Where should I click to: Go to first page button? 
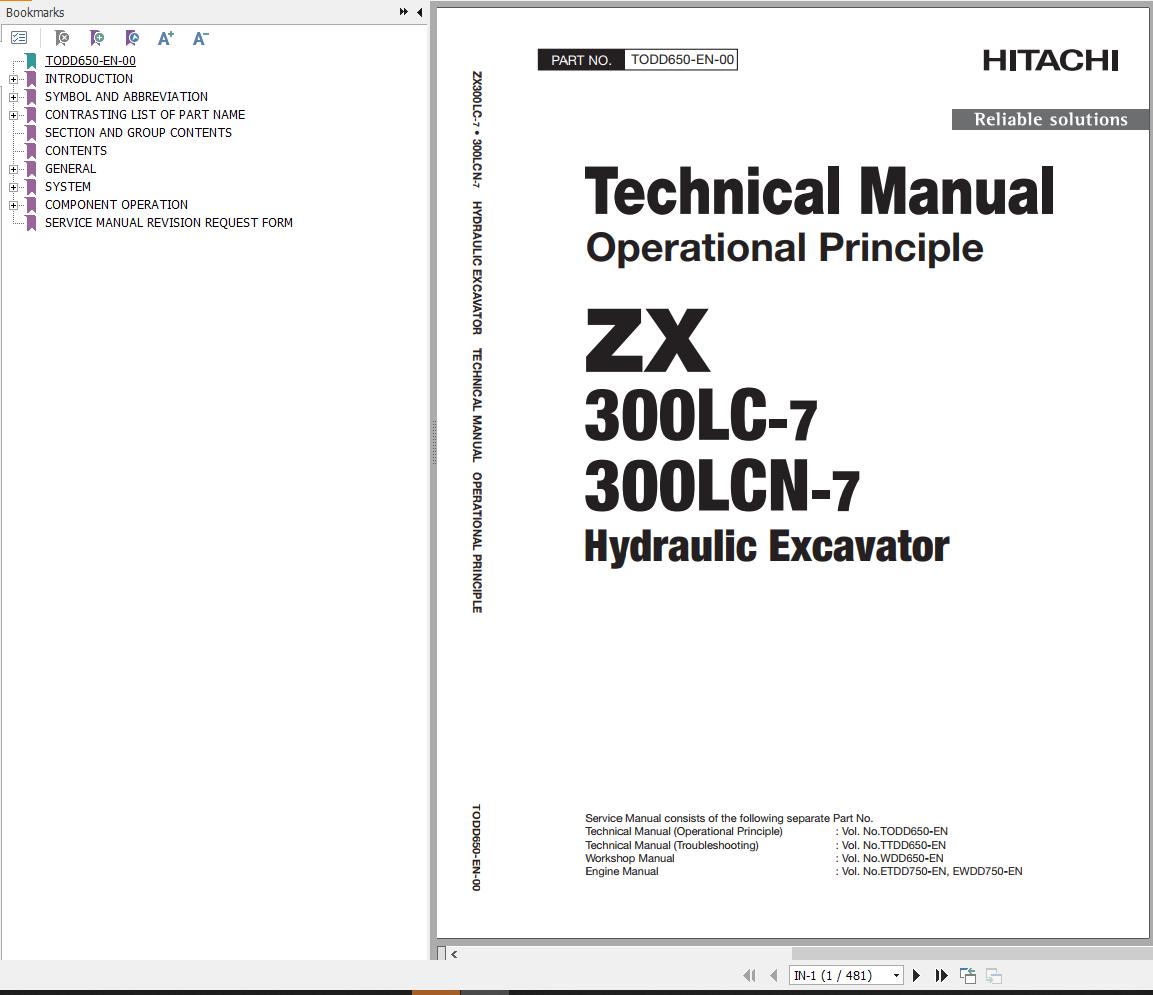click(749, 975)
